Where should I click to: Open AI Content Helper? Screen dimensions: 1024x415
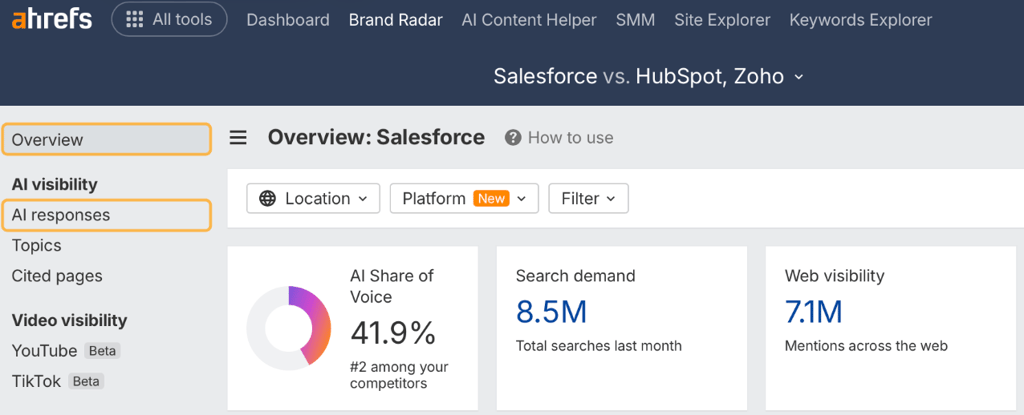(529, 20)
